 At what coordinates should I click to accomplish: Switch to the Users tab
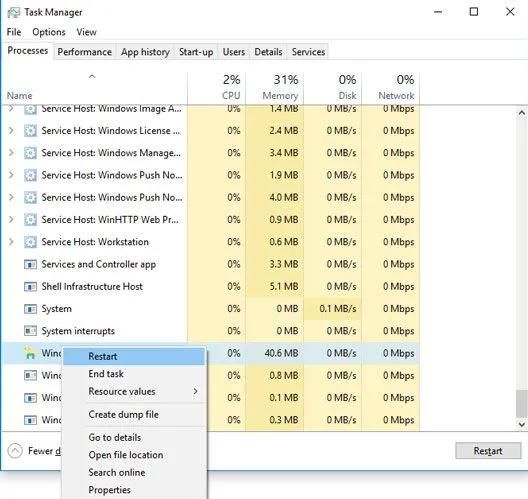click(x=234, y=52)
